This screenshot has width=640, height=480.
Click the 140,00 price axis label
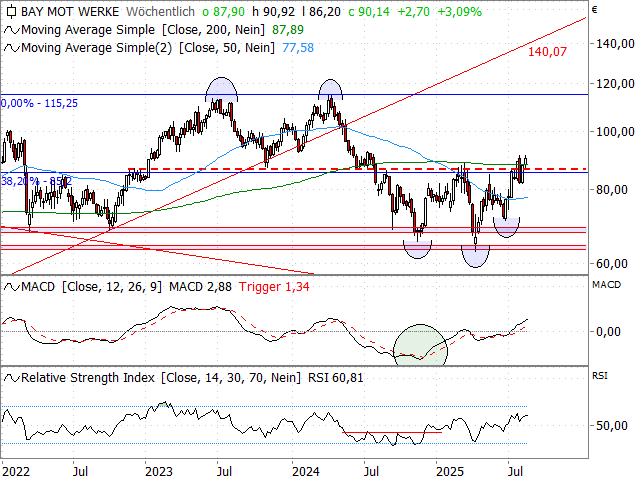[615, 44]
